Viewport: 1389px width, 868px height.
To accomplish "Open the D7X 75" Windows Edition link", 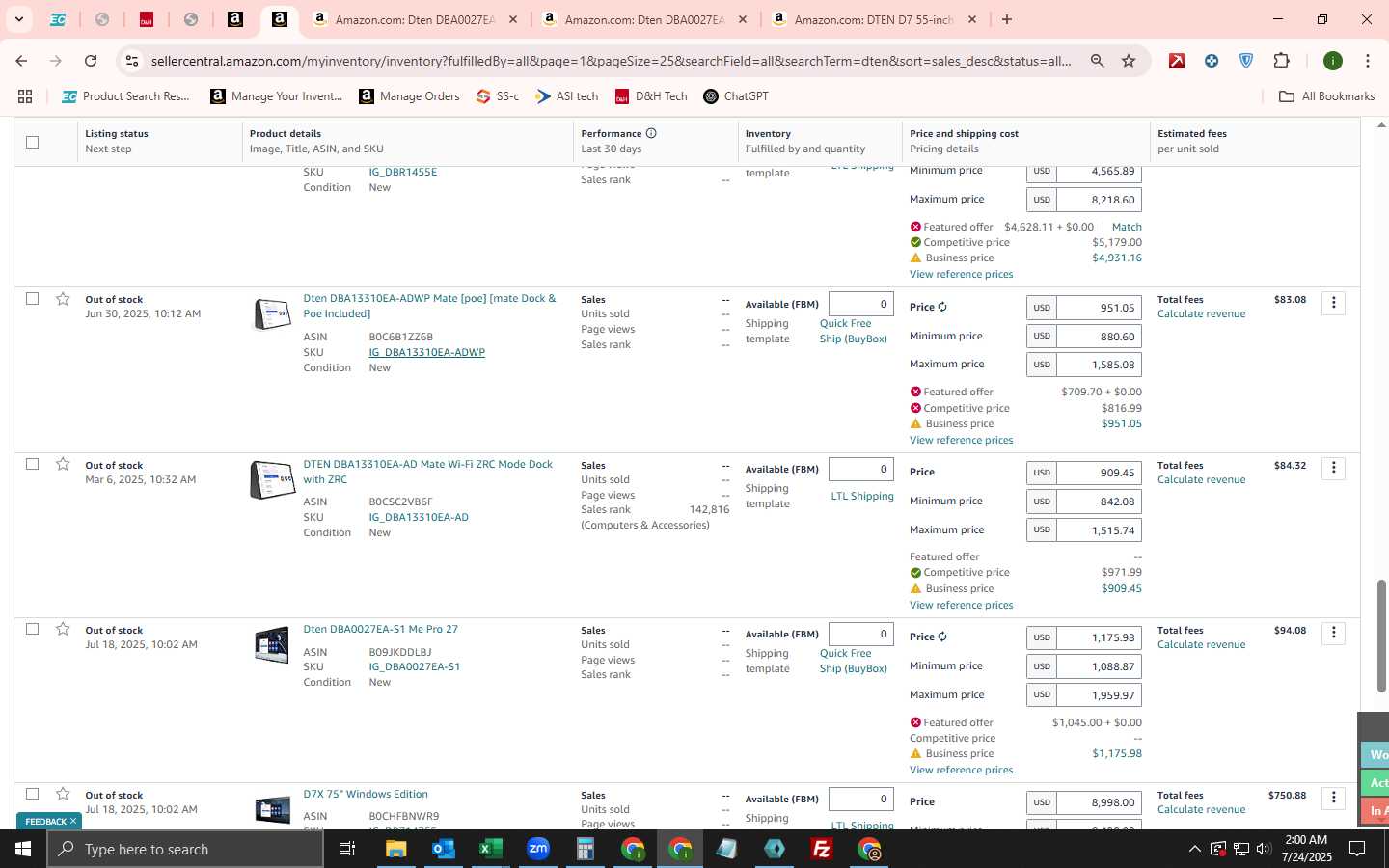I will tap(366, 794).
